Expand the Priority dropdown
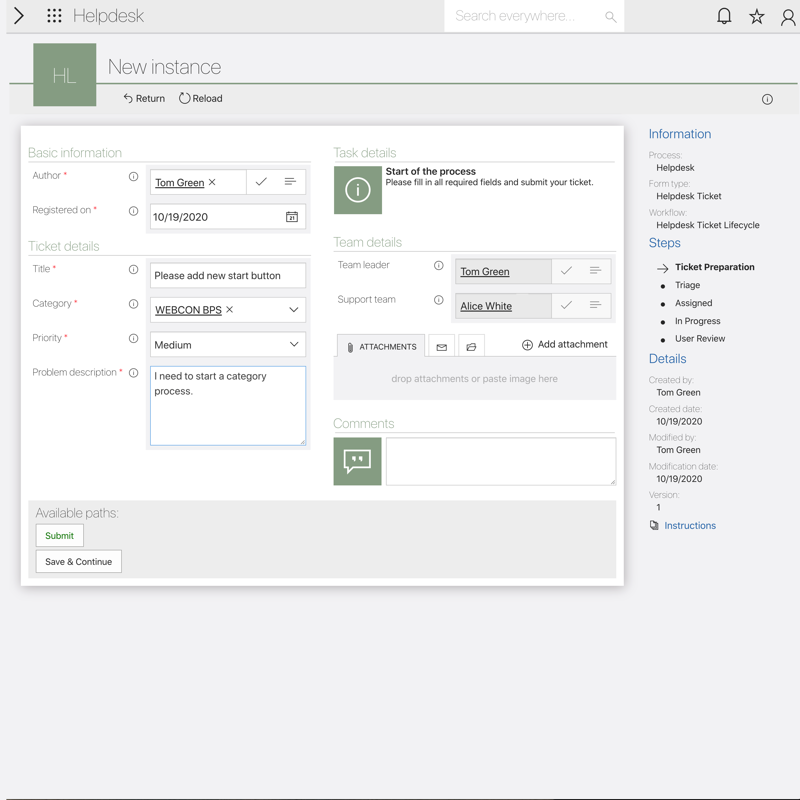The image size is (800, 800). [294, 345]
